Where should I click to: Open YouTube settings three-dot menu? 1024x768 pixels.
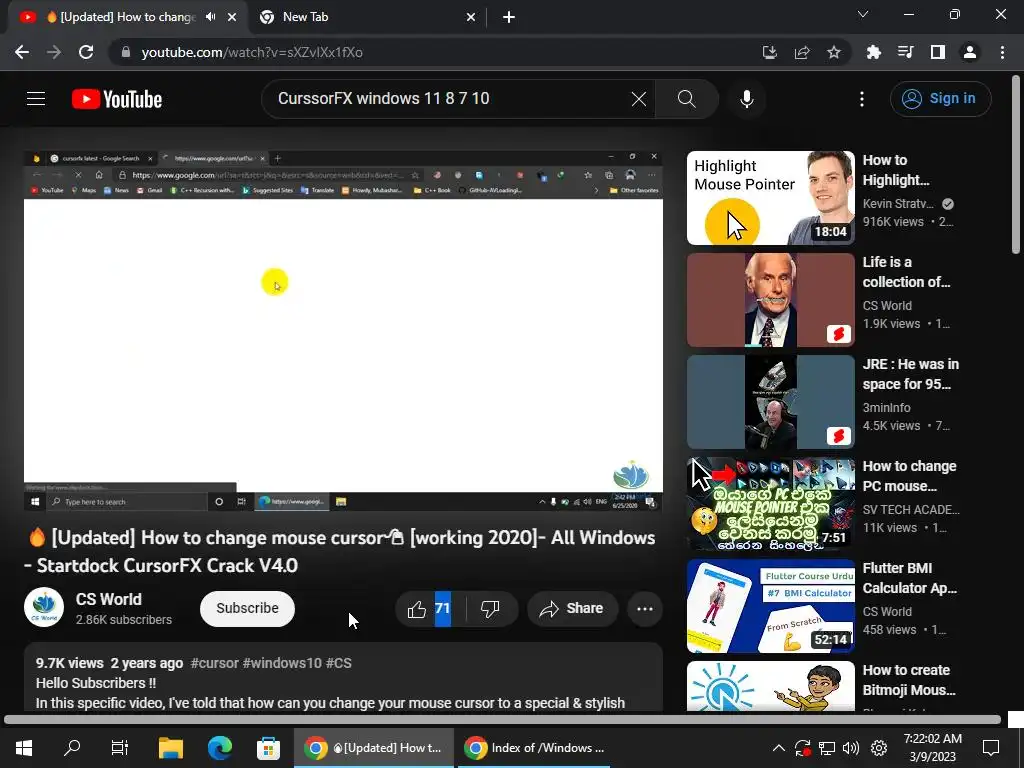(862, 99)
